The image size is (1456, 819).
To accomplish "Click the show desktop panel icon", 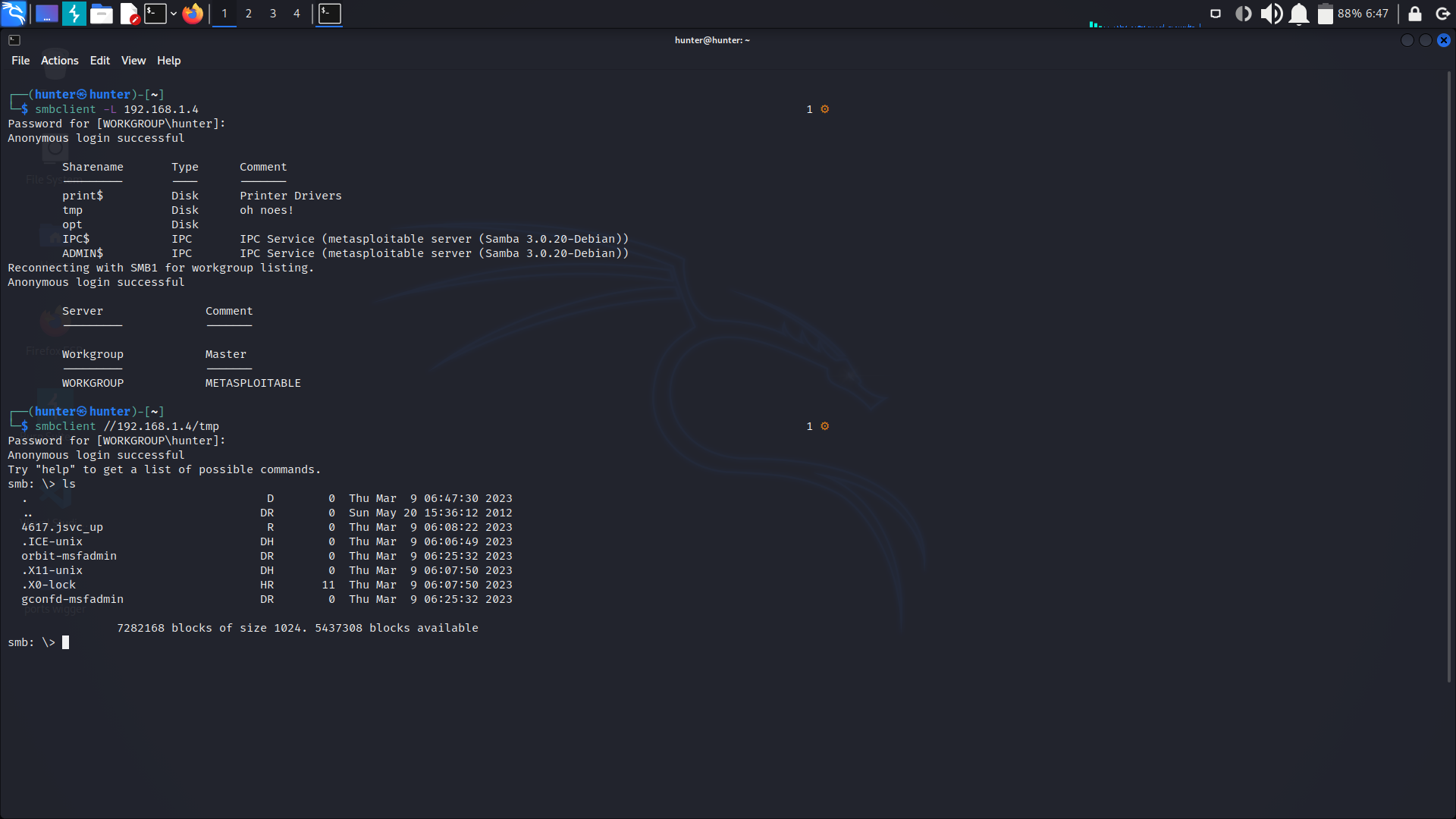I will tap(46, 13).
